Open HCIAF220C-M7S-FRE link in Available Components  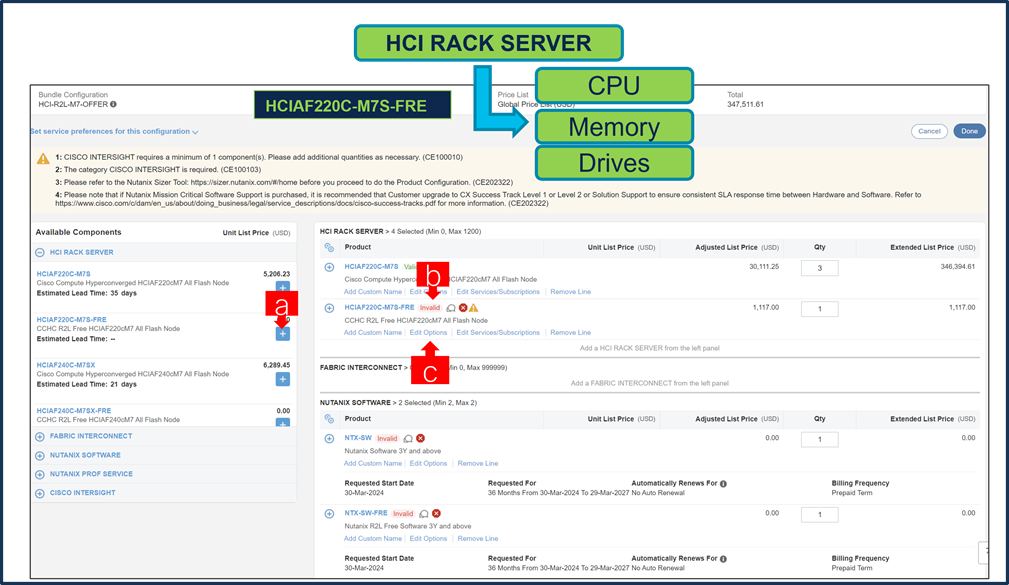pyautogui.click(x=71, y=320)
